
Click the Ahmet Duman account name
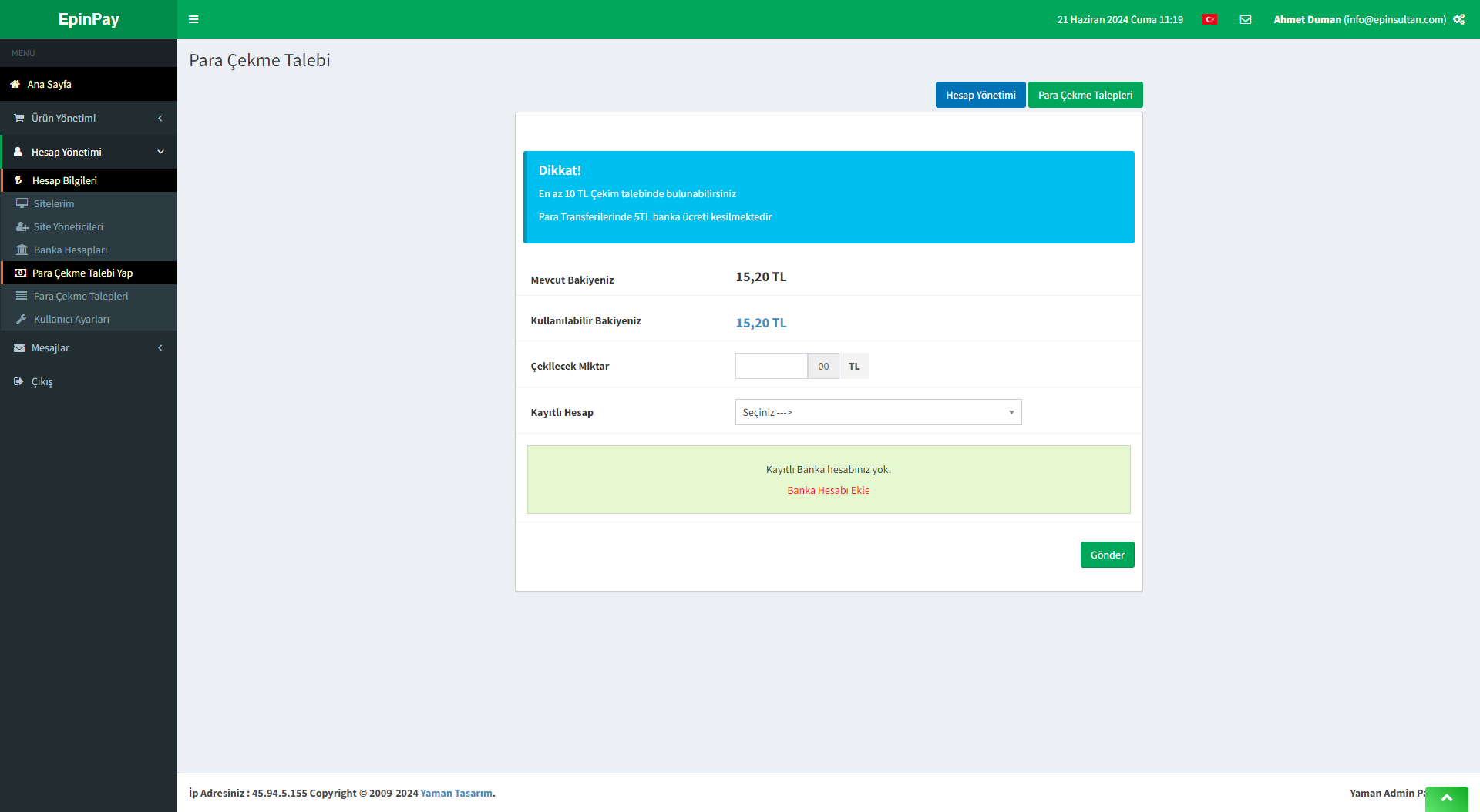[1307, 19]
